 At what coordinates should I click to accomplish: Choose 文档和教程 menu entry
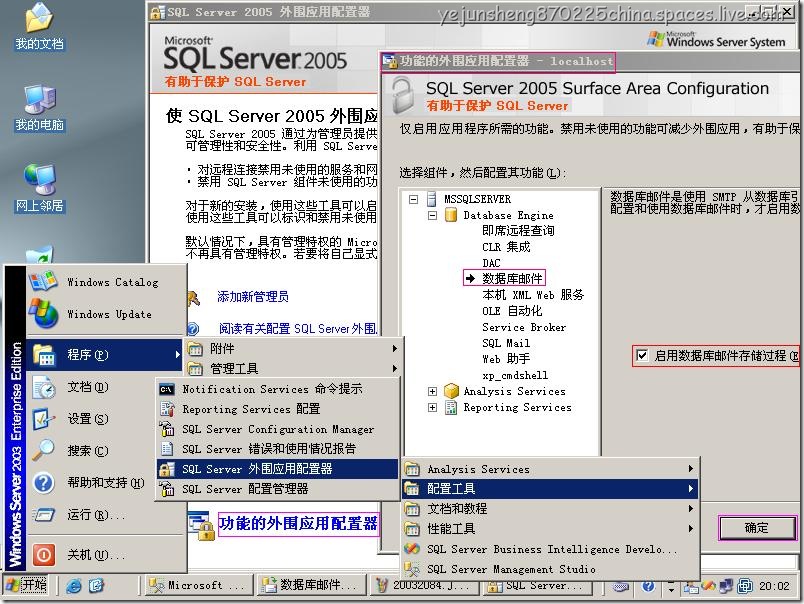pyautogui.click(x=550, y=509)
